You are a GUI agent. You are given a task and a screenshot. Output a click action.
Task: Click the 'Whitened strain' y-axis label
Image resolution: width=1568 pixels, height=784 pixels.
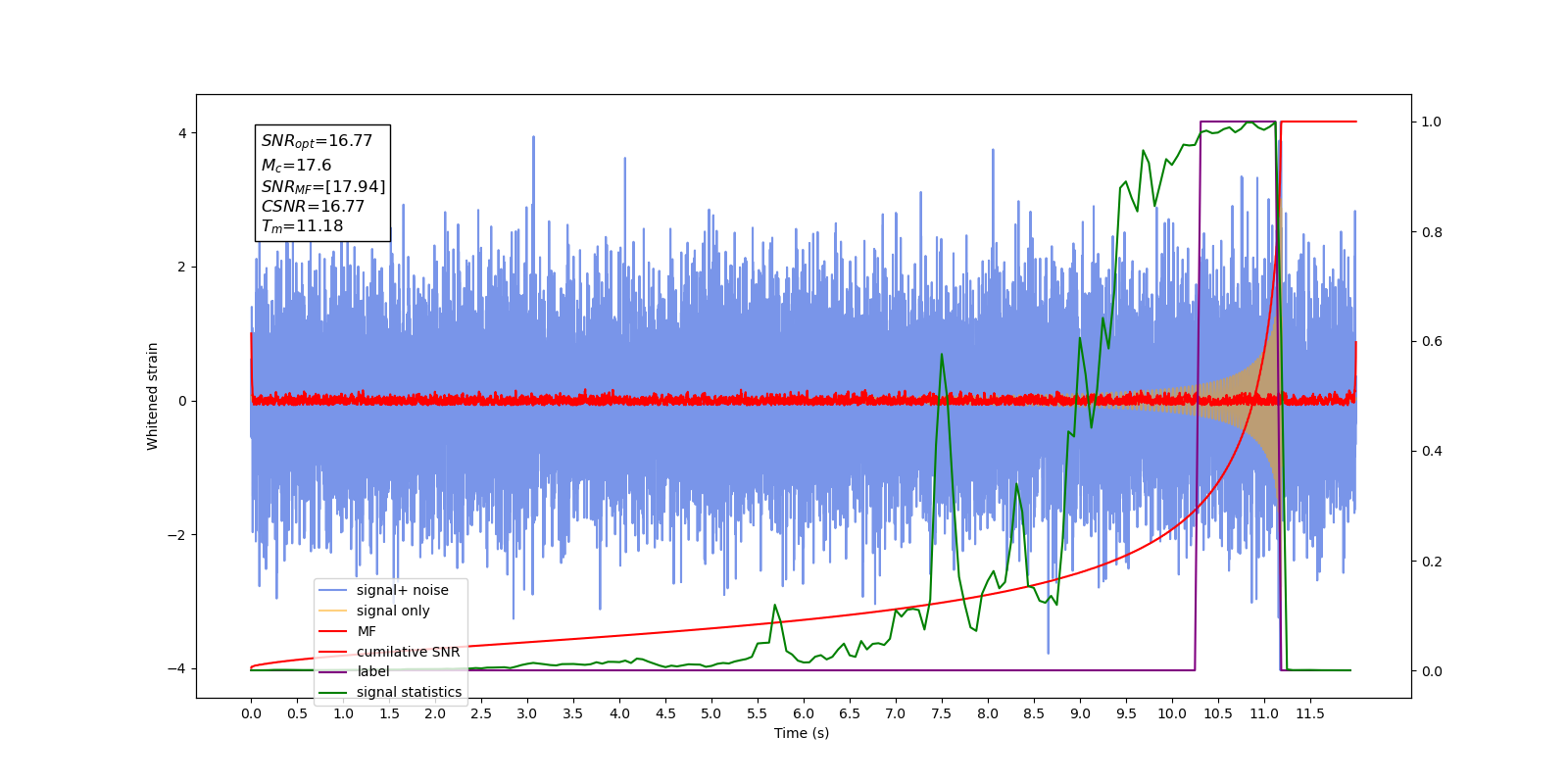pos(152,396)
